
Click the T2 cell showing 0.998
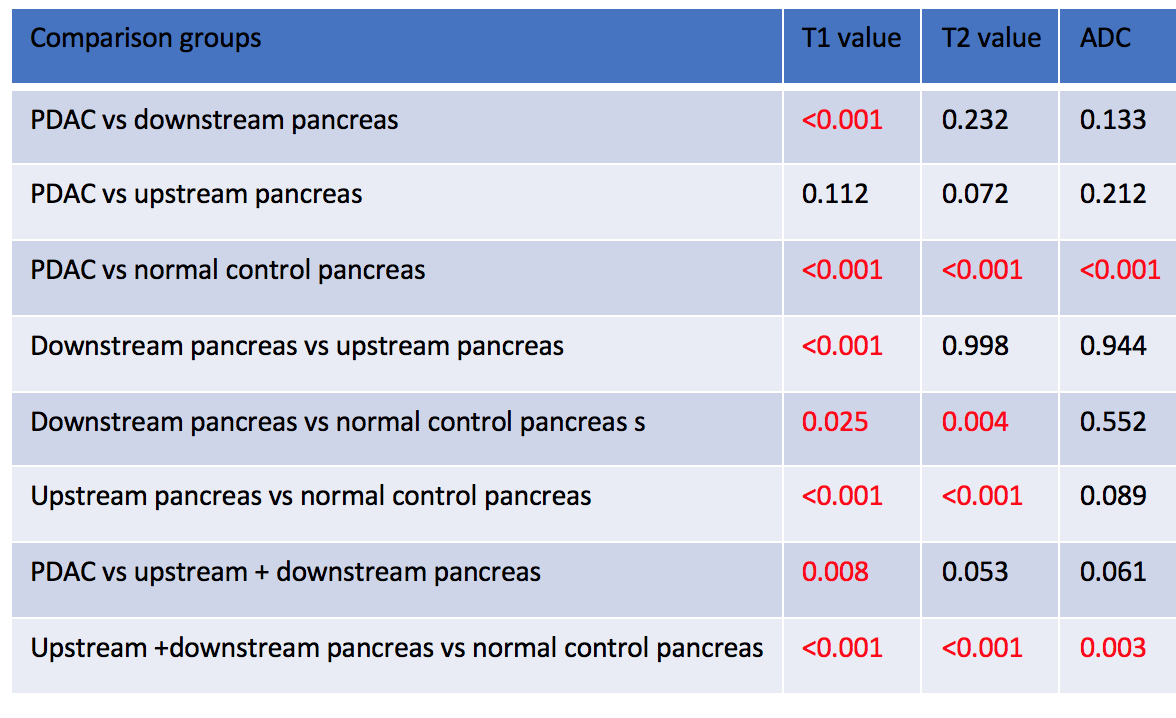[x=975, y=346]
